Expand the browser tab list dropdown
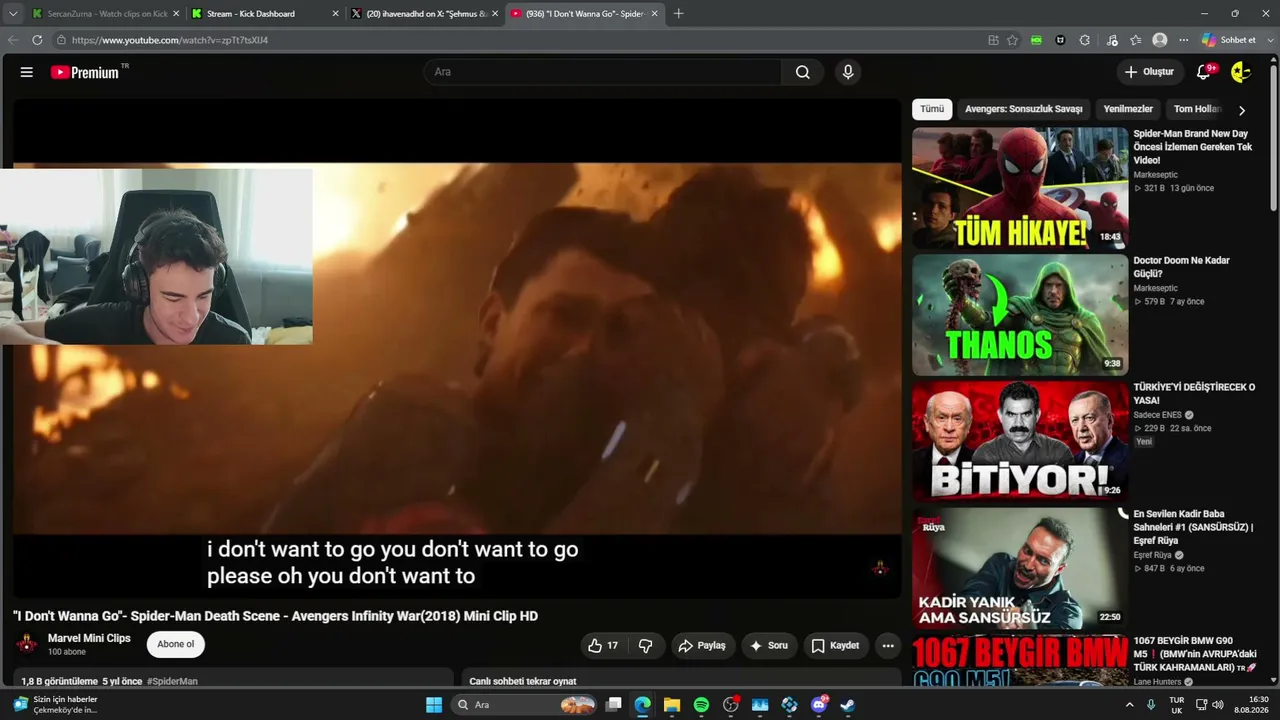 click(13, 14)
